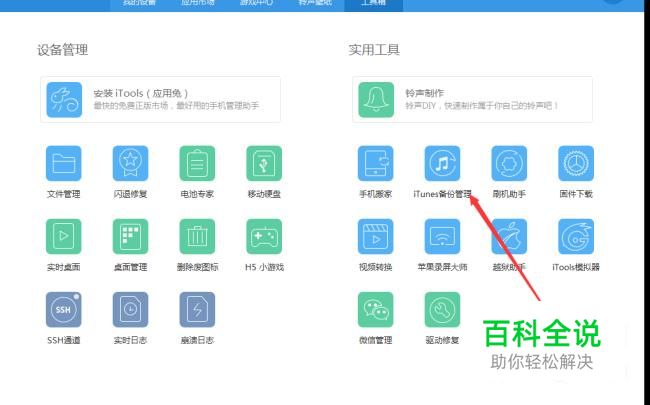Click 删除废图标 delete junk icons tool

pyautogui.click(x=197, y=236)
